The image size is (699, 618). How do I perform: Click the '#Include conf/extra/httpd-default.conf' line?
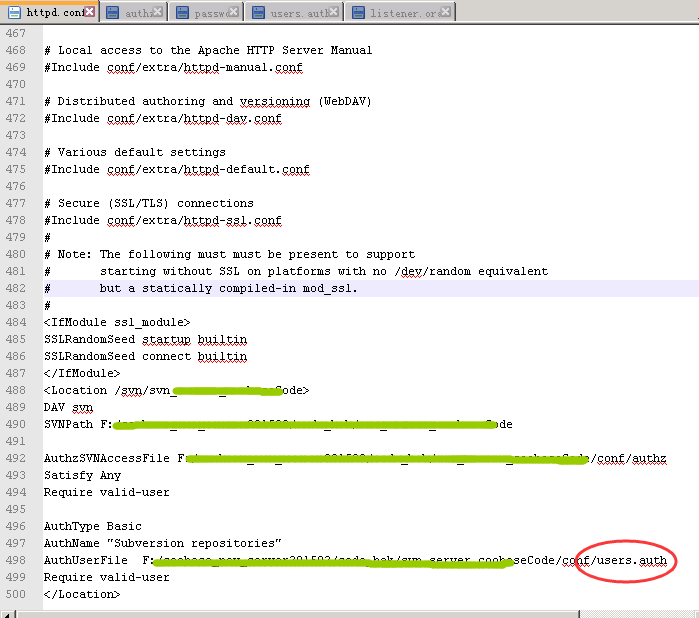[x=177, y=169]
